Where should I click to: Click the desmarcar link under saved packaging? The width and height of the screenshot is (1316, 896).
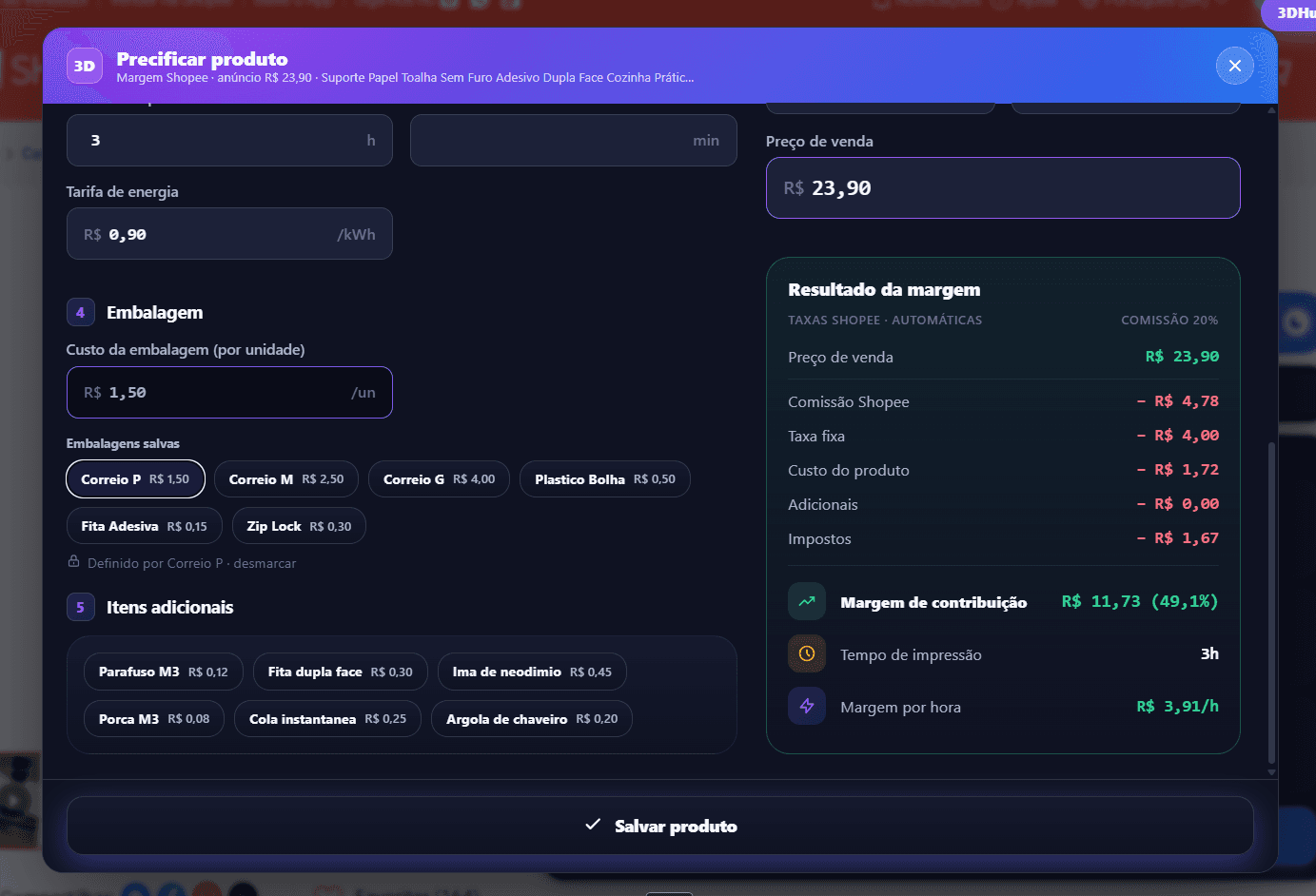coord(265,563)
